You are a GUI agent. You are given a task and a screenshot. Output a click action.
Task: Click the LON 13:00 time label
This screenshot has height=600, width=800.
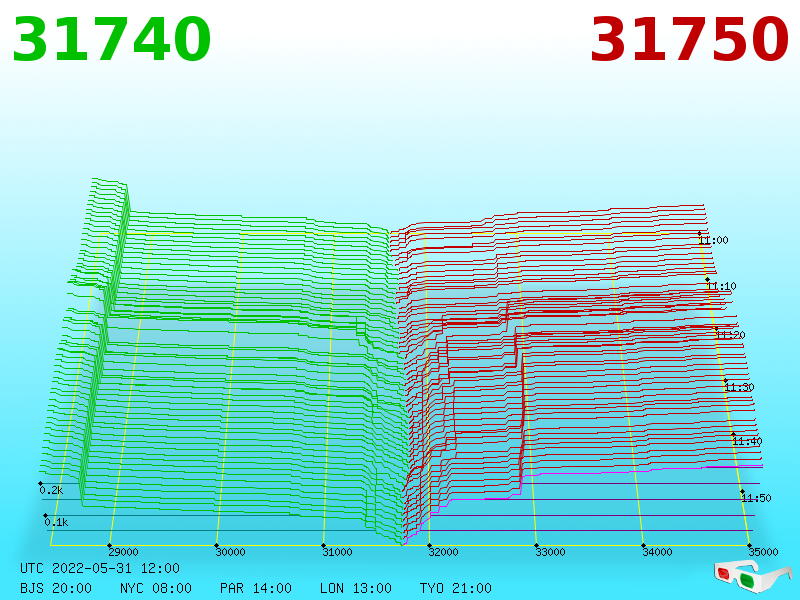[356, 588]
